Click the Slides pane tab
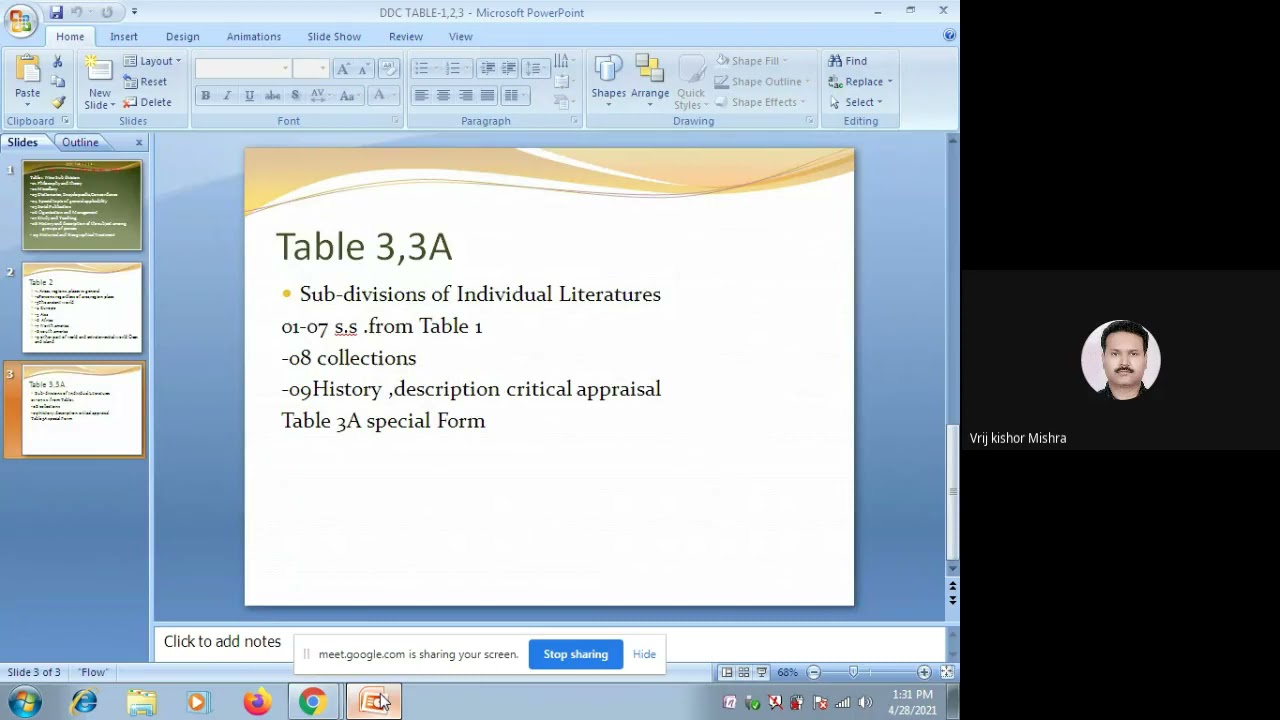This screenshot has width=1280, height=720. coord(23,142)
